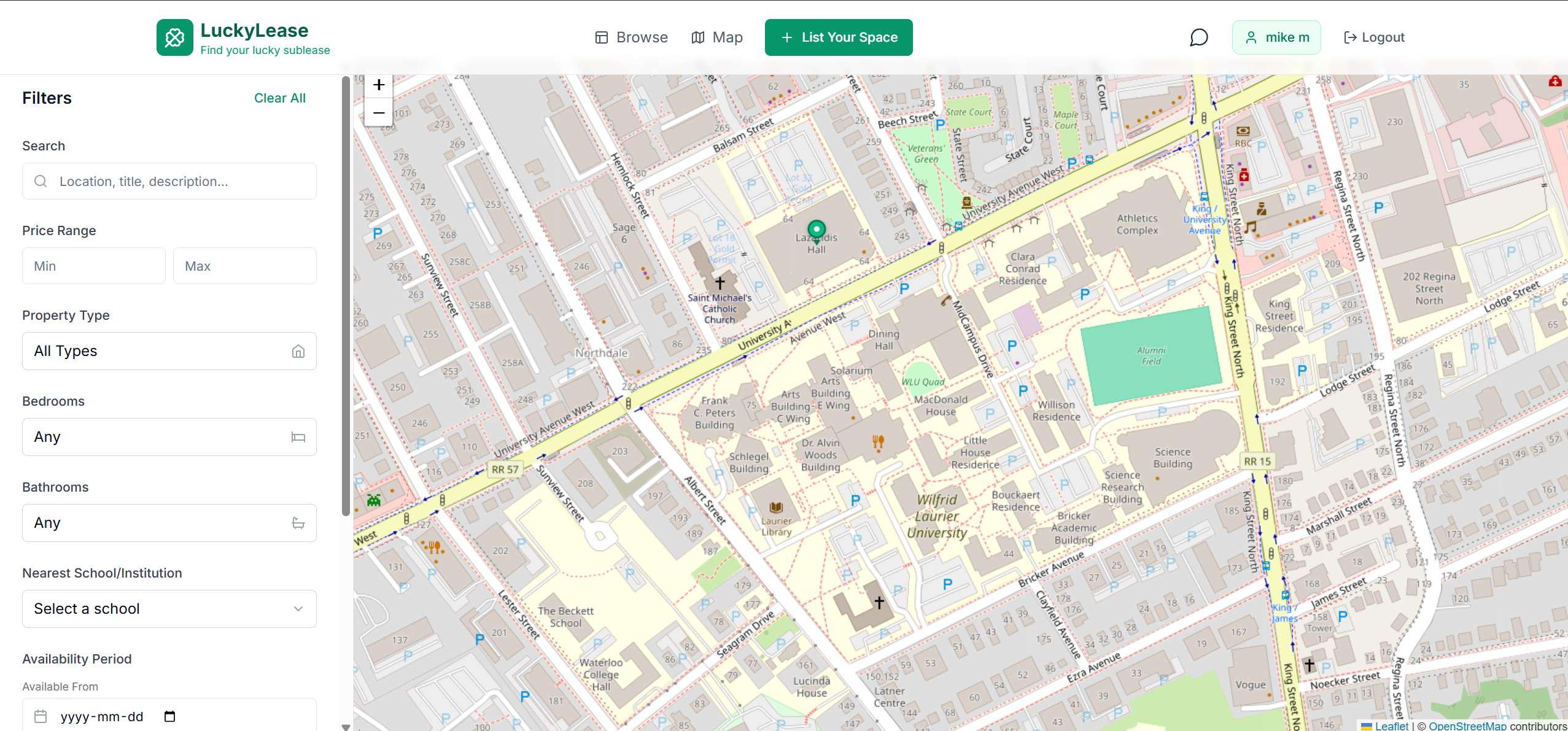Open the Property Type All Types dropdown
Screen dimensions: 1568x731
pyautogui.click(x=169, y=351)
